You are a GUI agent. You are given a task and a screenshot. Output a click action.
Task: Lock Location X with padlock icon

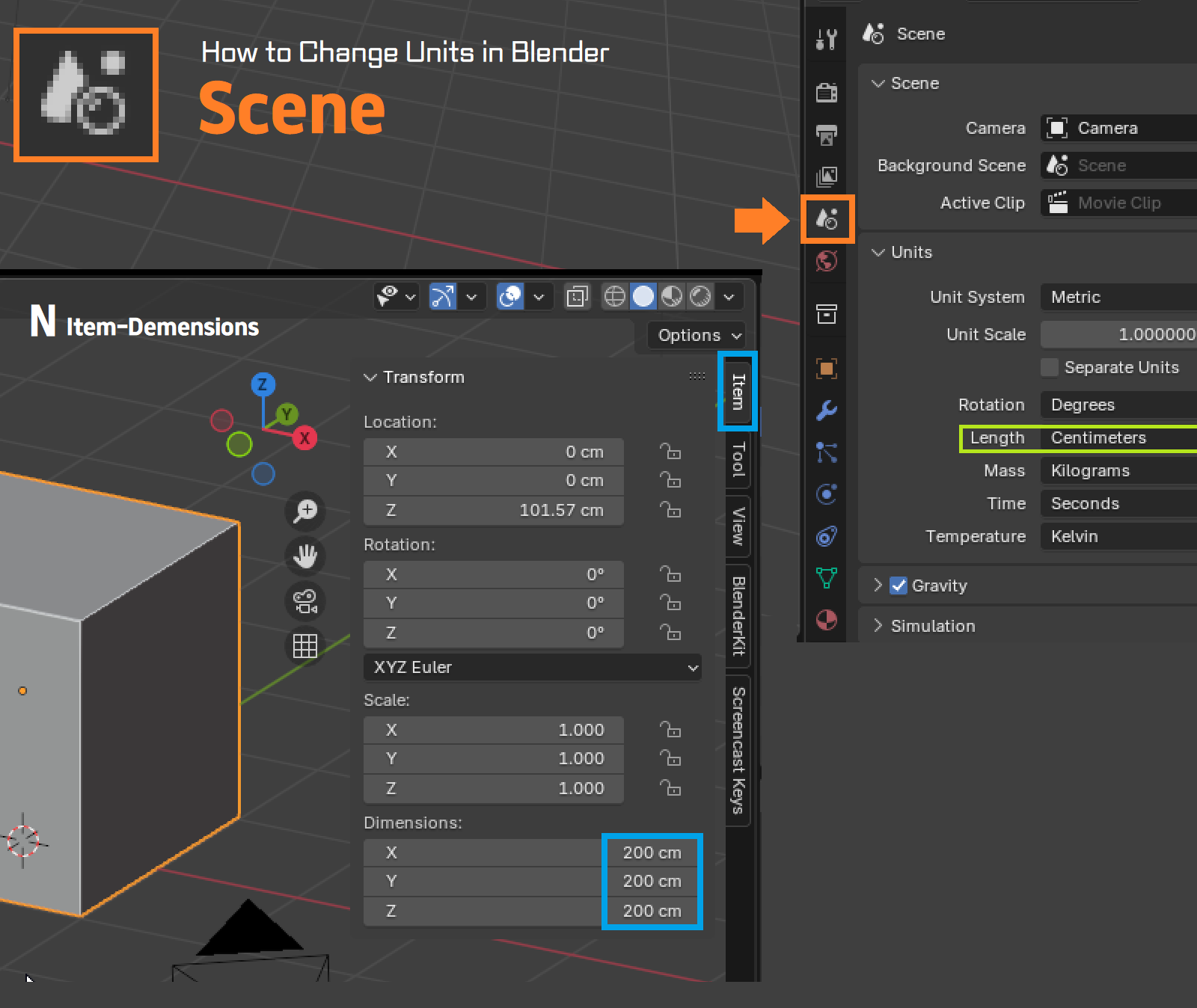[x=670, y=452]
